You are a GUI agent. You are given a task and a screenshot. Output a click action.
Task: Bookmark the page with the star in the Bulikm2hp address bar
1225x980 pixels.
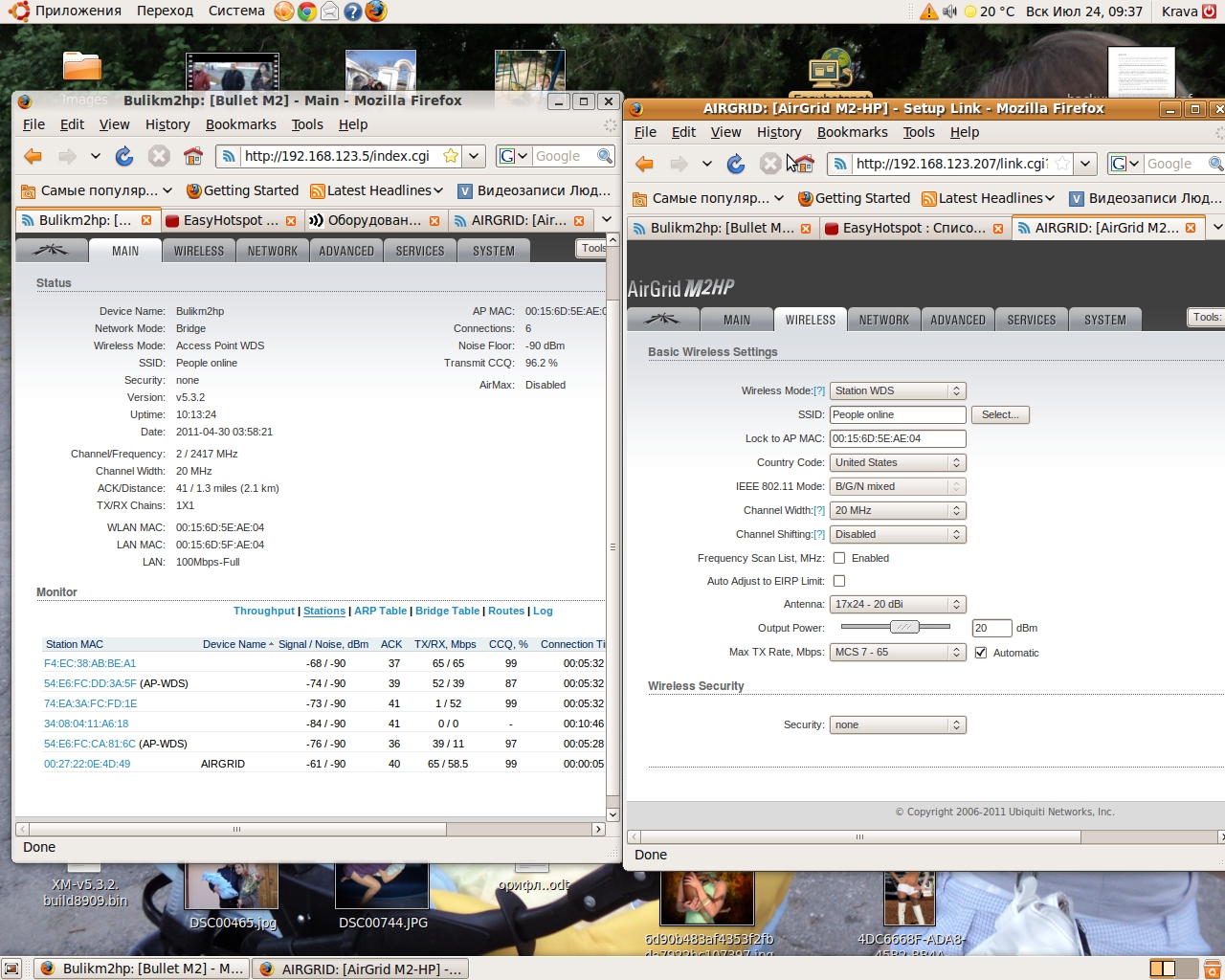(451, 156)
